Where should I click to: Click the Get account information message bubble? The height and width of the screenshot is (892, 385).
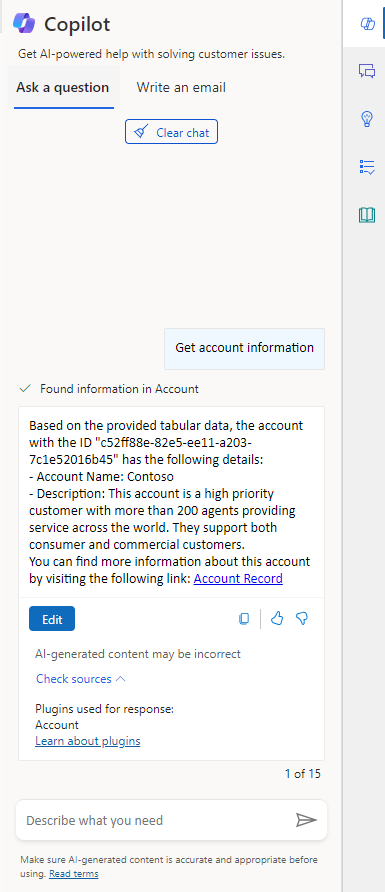tap(245, 348)
